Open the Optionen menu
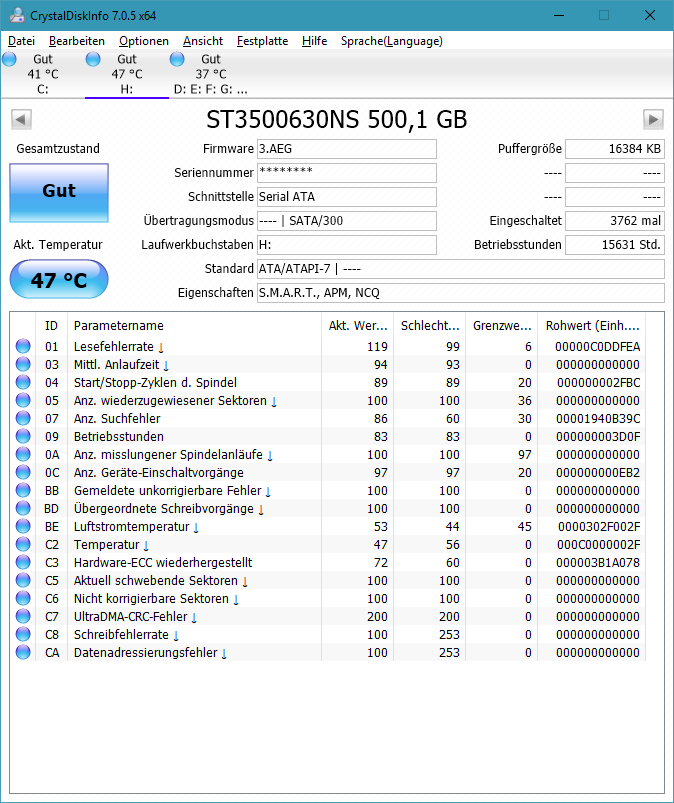 (x=144, y=41)
